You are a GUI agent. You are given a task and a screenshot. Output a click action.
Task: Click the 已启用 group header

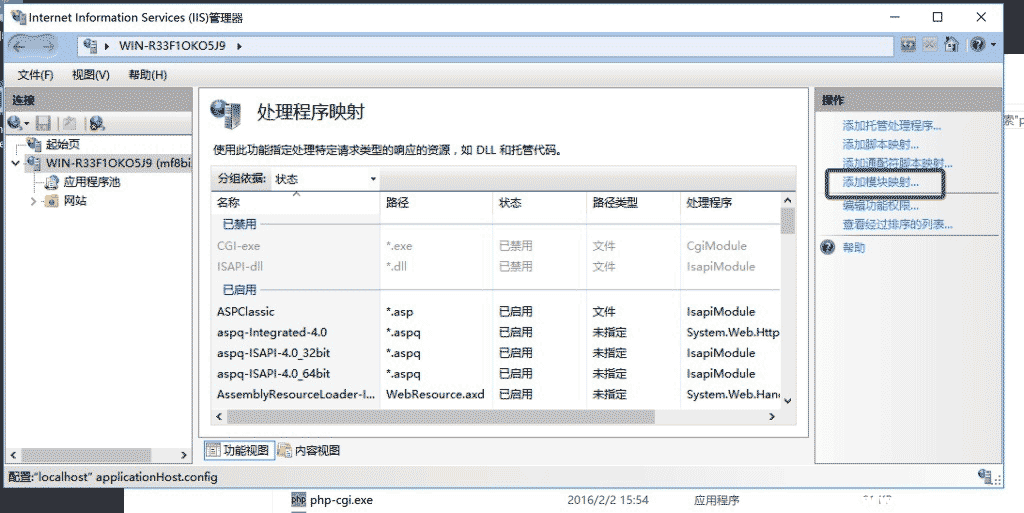[x=240, y=289]
